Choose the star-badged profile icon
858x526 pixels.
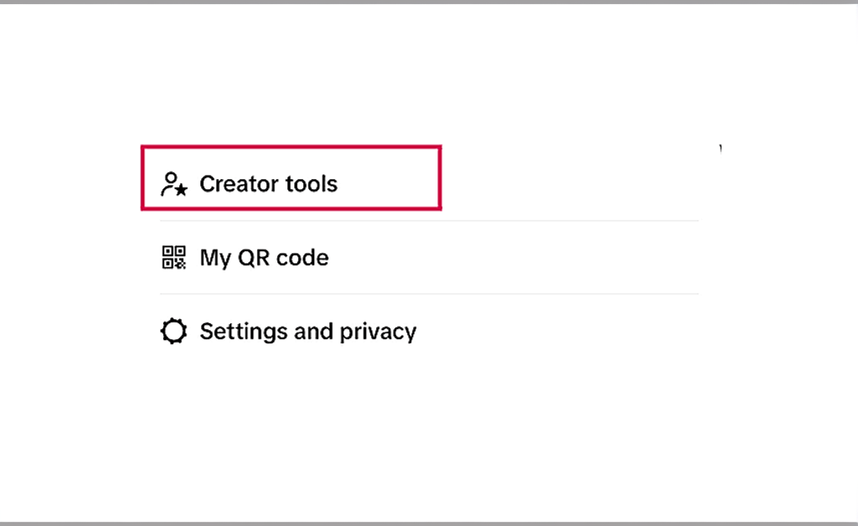point(174,184)
